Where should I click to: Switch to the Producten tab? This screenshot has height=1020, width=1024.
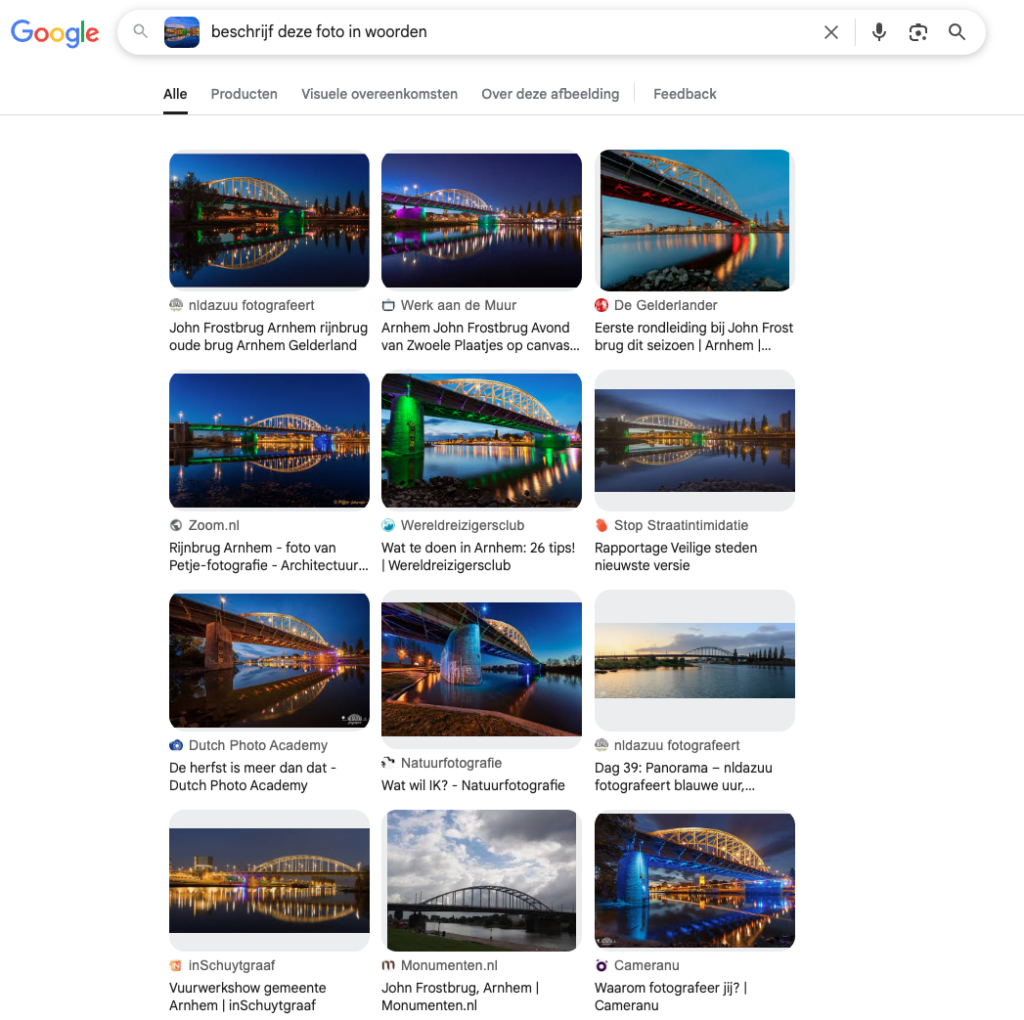(x=244, y=94)
